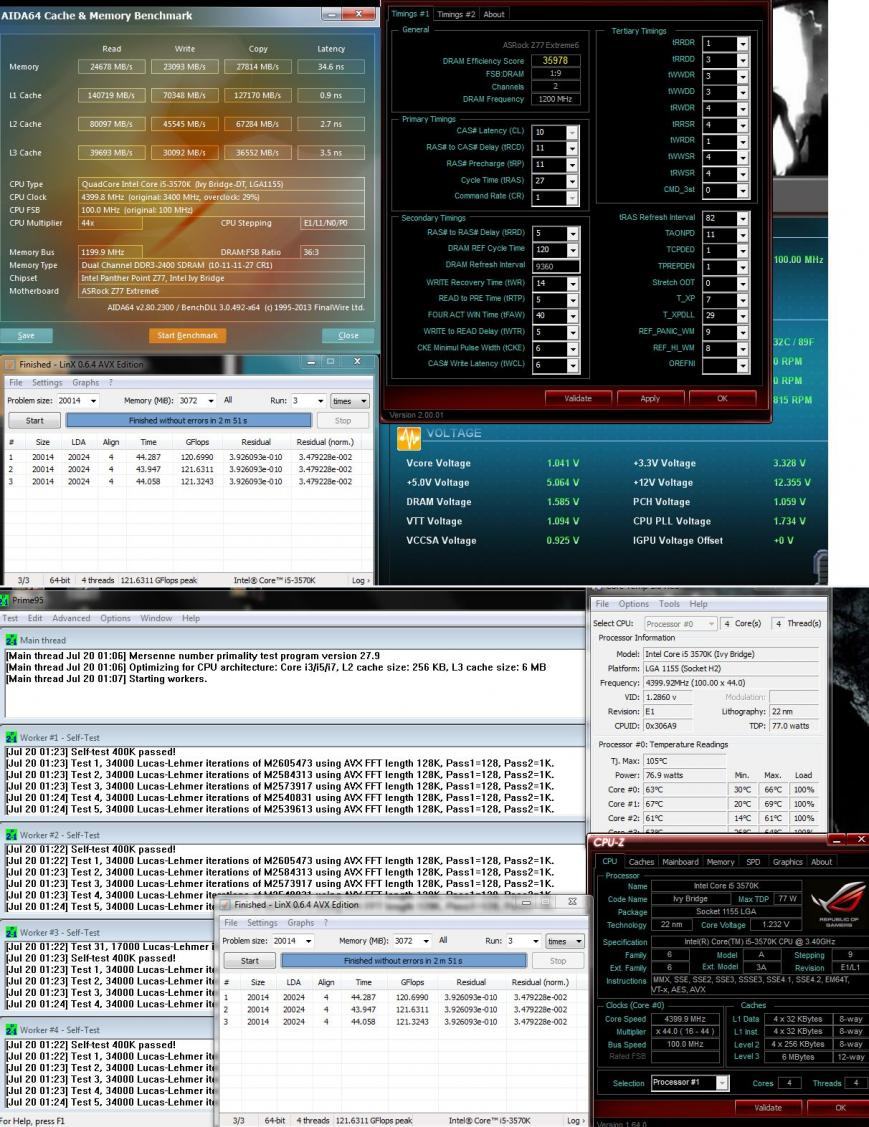Click the Frequency value 4399.92MHz in Core Temp
Image resolution: width=869 pixels, height=1127 pixels.
731,683
